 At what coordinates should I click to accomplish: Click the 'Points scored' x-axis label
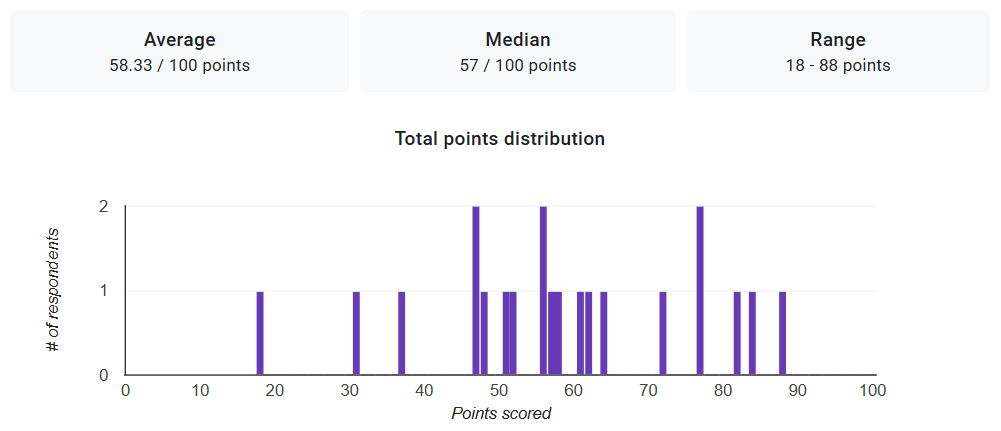[500, 413]
